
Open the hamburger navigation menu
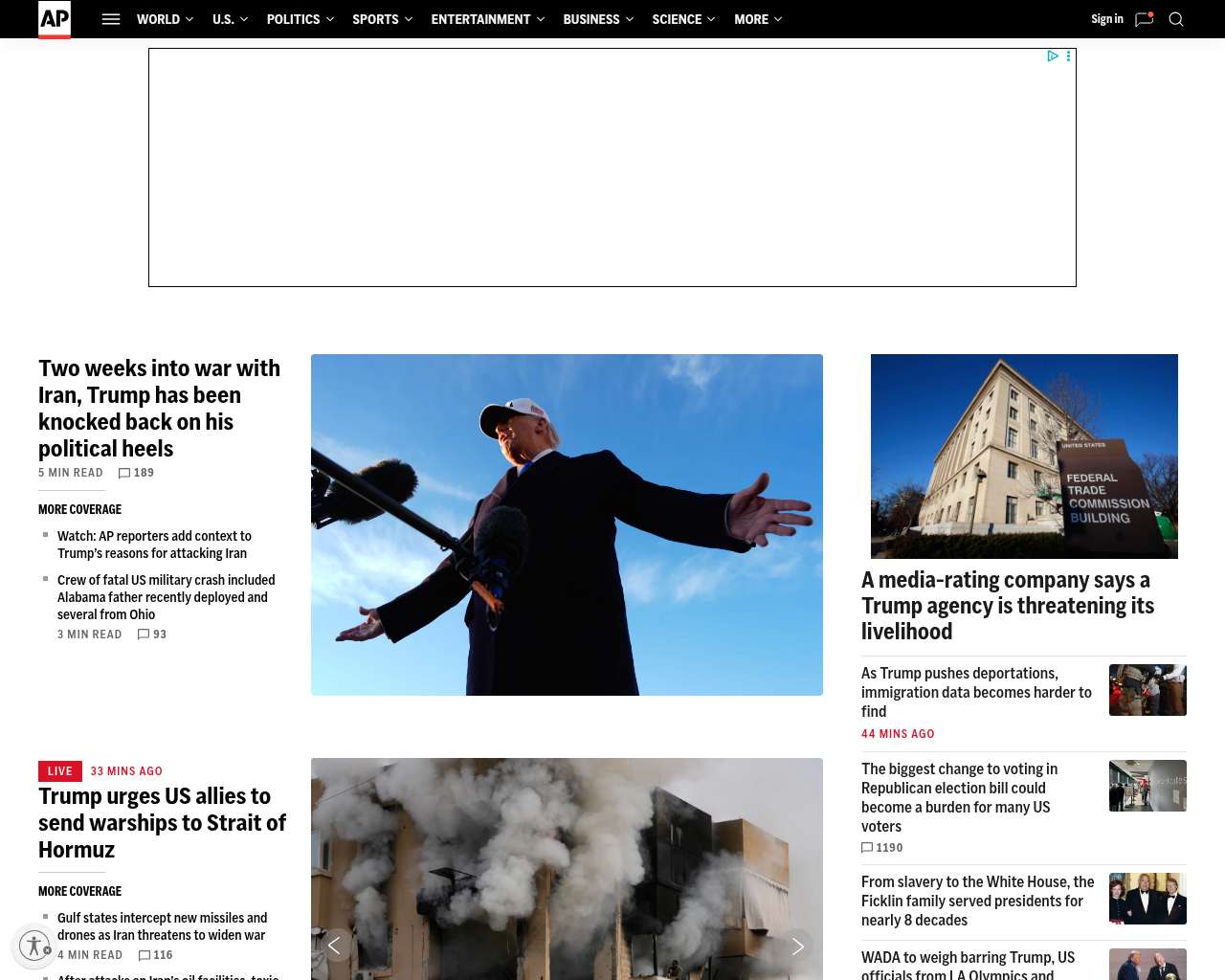click(111, 19)
